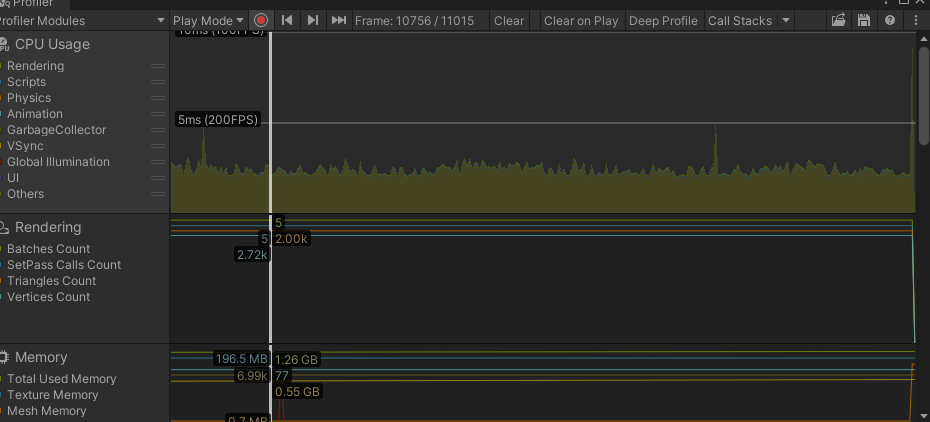Open the Profiler kebab options menu
Image resolution: width=930 pixels, height=422 pixels.
[x=916, y=20]
